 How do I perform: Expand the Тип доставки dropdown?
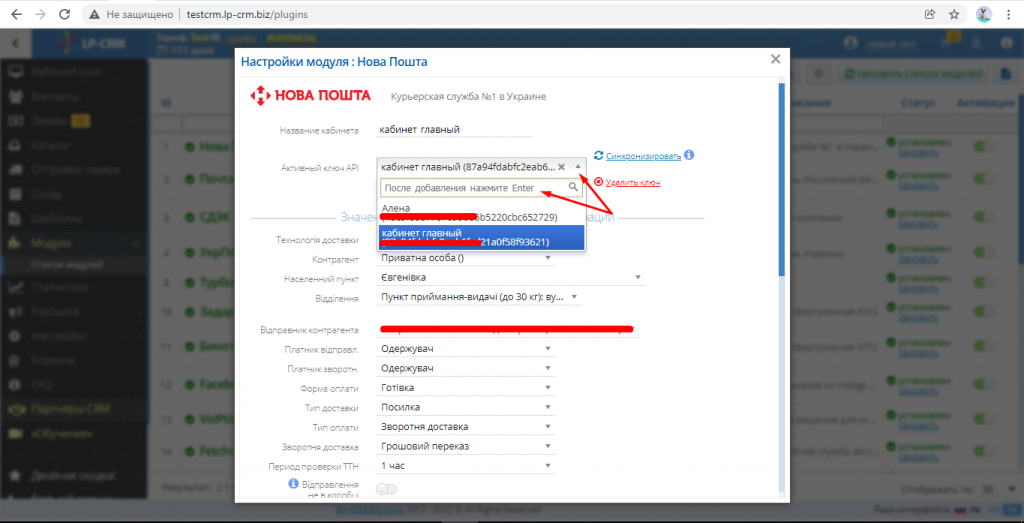(x=466, y=407)
